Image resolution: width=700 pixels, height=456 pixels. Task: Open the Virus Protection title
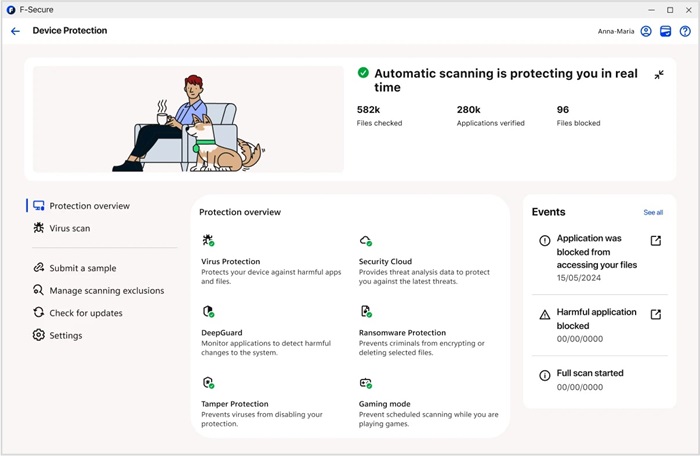[x=230, y=261]
